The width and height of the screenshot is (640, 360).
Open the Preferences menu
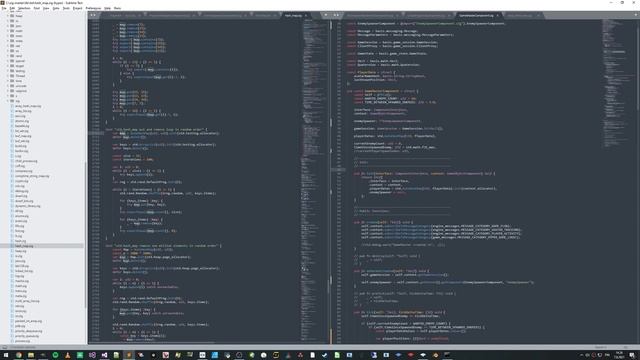[93, 8]
